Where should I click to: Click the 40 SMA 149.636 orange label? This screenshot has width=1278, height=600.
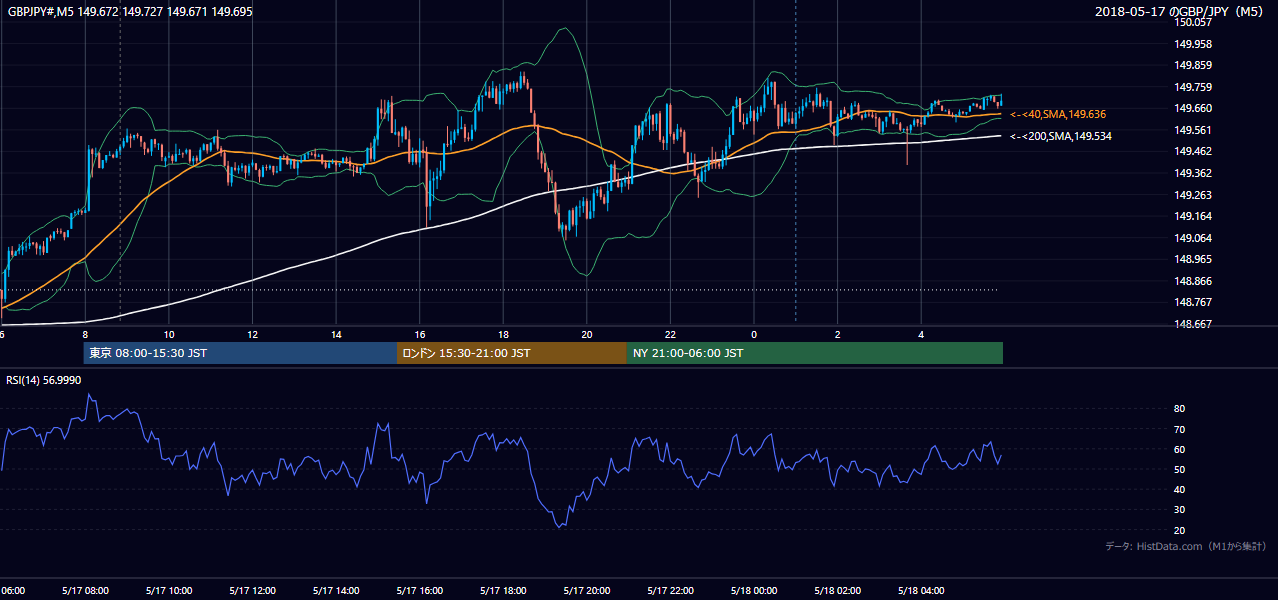(x=1058, y=115)
